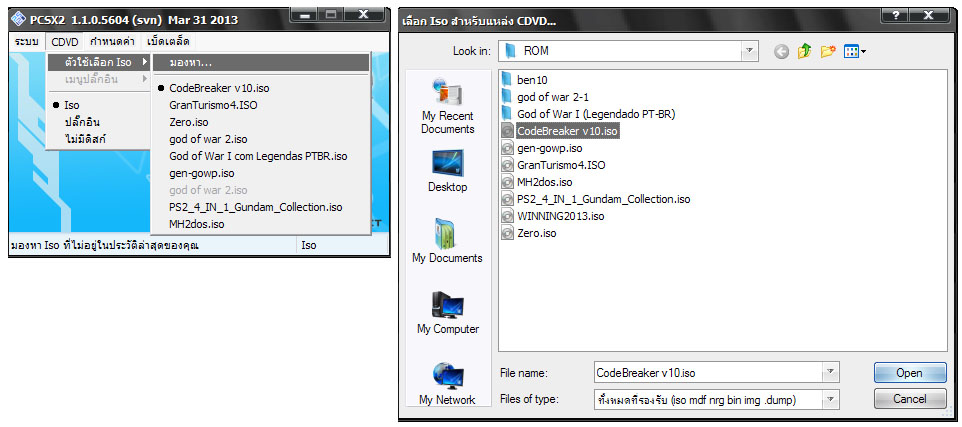Click the Open button
The image size is (962, 427).
(909, 372)
